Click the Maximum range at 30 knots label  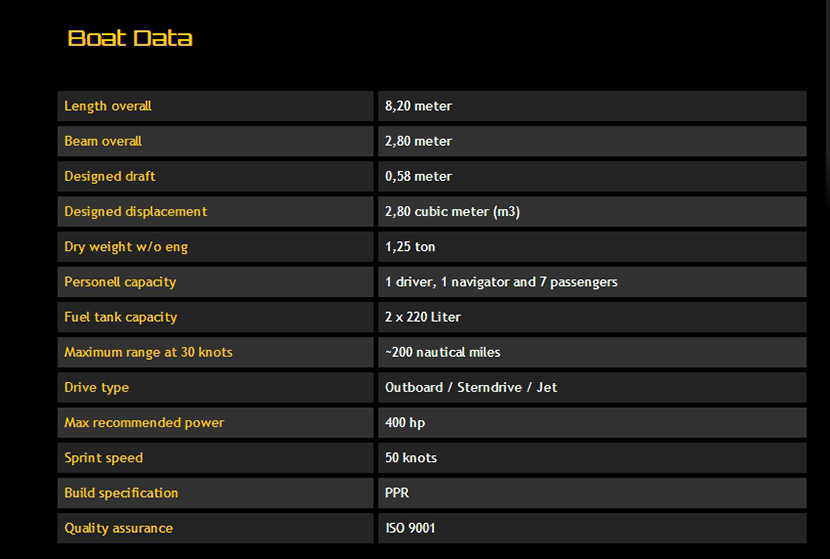point(148,352)
